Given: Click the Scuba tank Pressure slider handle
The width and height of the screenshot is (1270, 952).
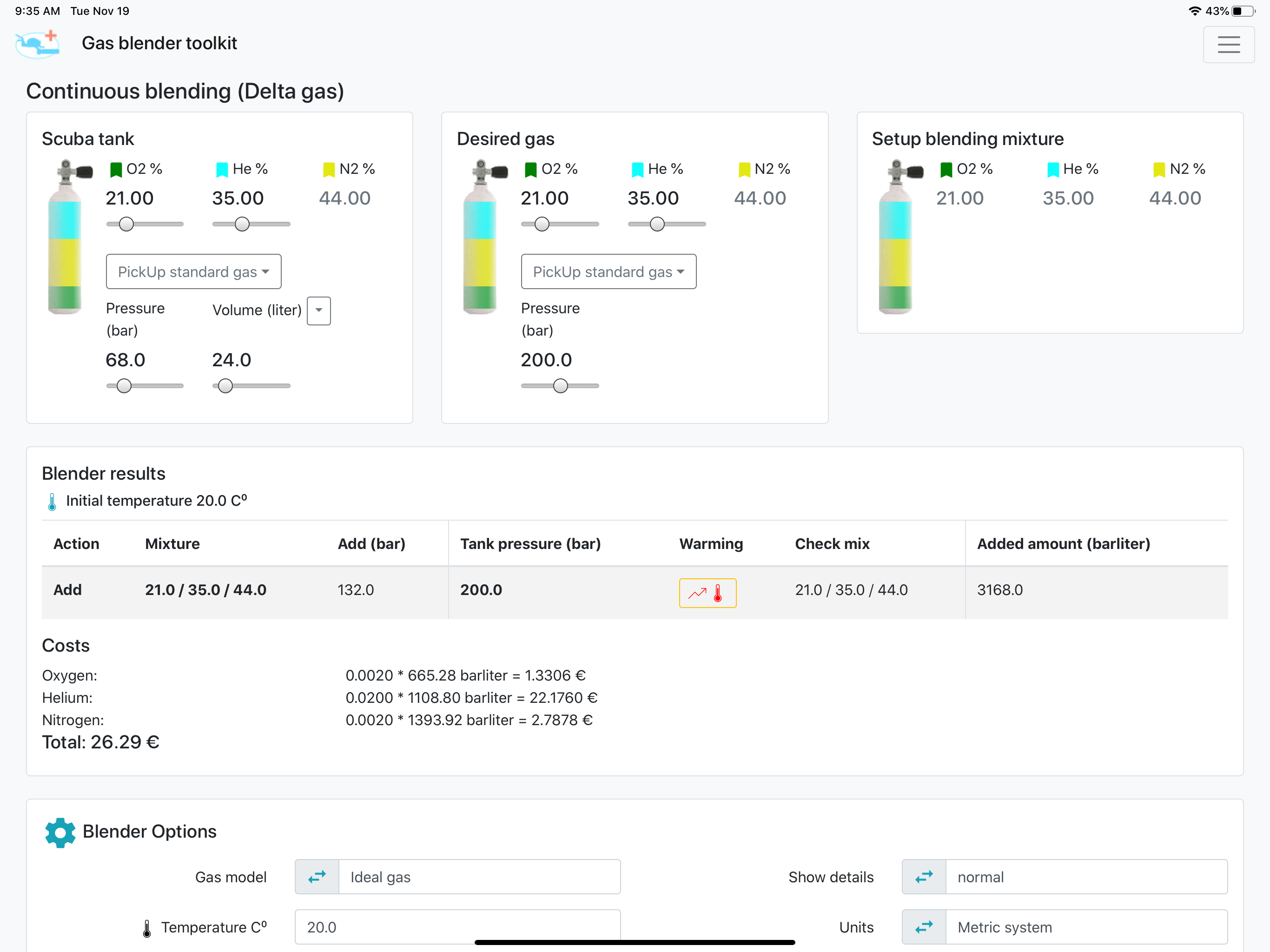Looking at the screenshot, I should [124, 386].
